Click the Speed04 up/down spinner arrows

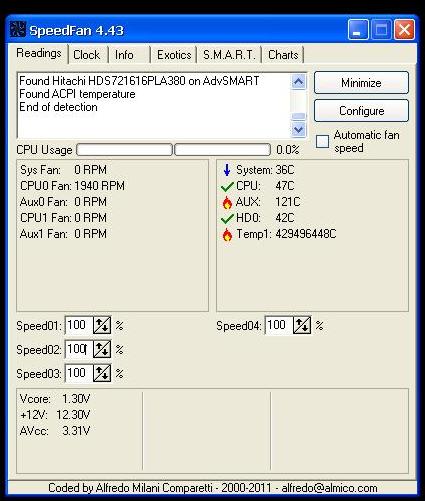(x=302, y=325)
